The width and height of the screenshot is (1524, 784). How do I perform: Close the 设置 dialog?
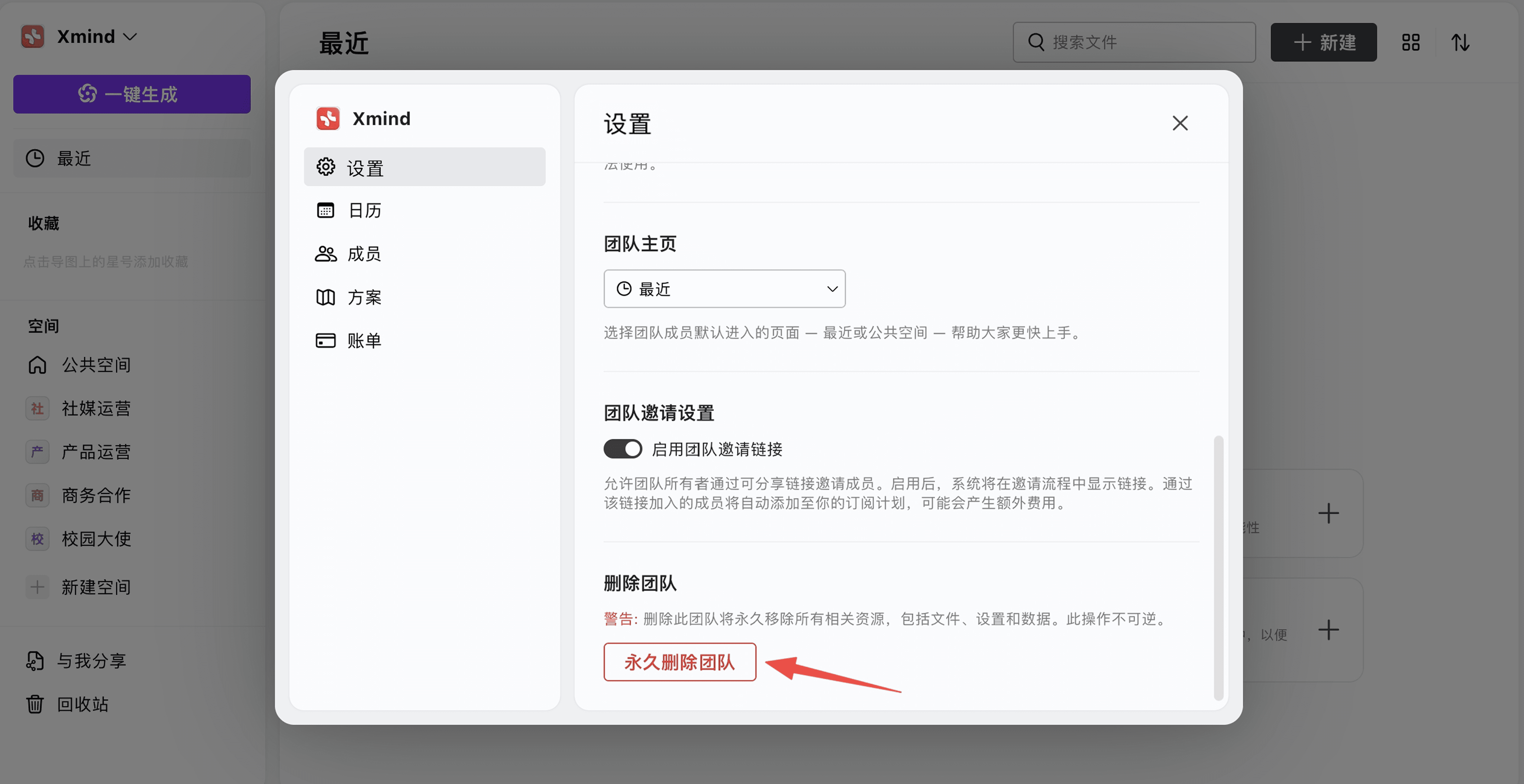click(1180, 124)
